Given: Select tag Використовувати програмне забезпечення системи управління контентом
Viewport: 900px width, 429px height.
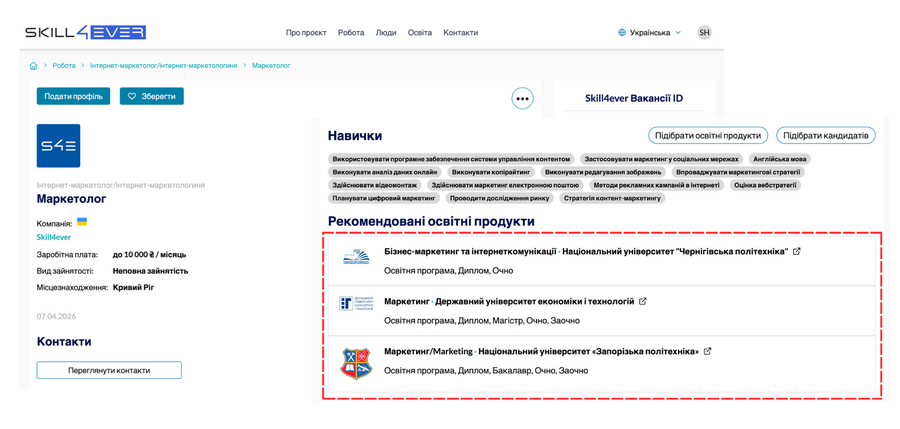Looking at the screenshot, I should tap(451, 159).
